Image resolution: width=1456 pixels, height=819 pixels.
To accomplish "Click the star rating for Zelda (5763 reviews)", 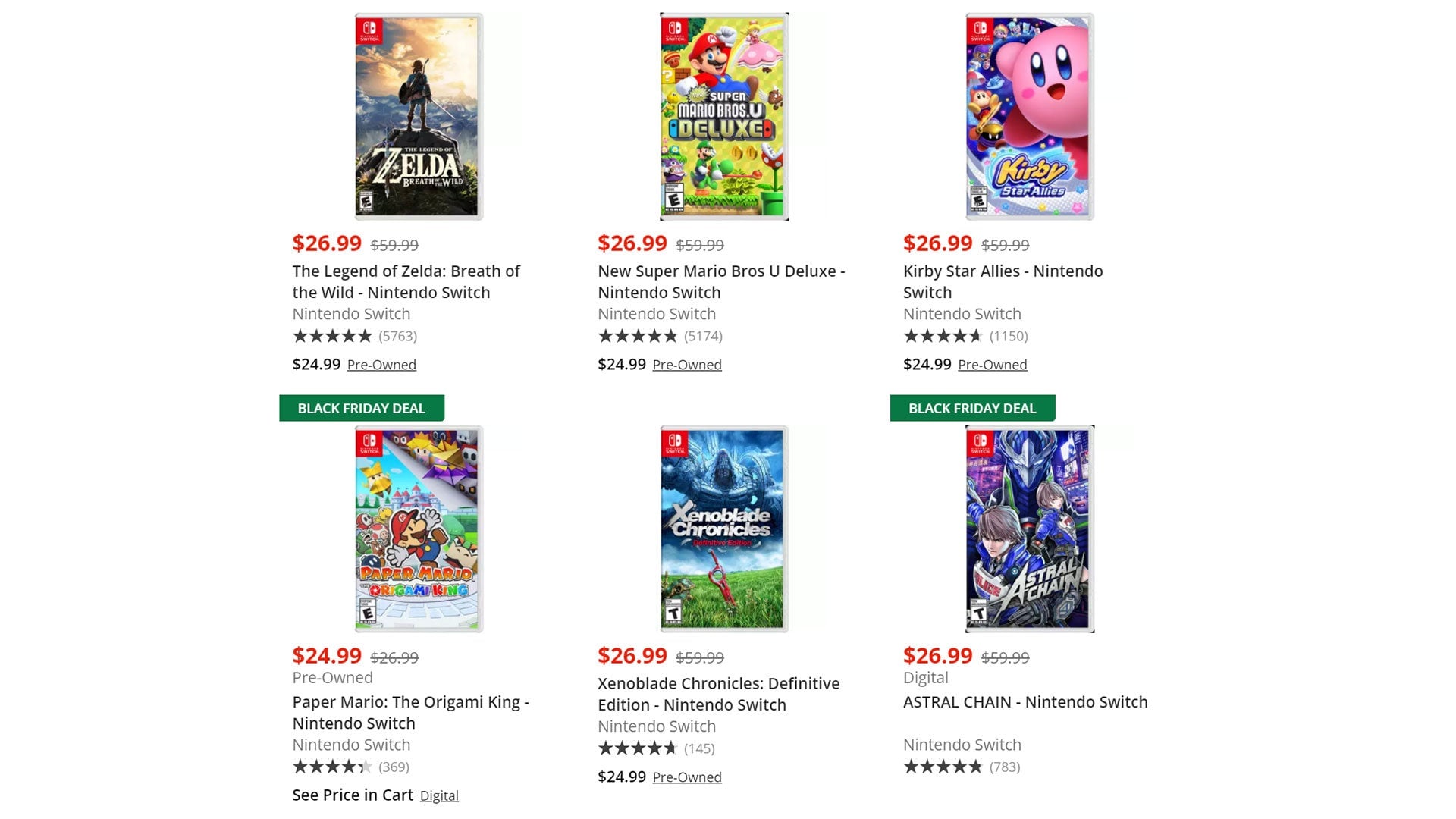I will point(332,336).
